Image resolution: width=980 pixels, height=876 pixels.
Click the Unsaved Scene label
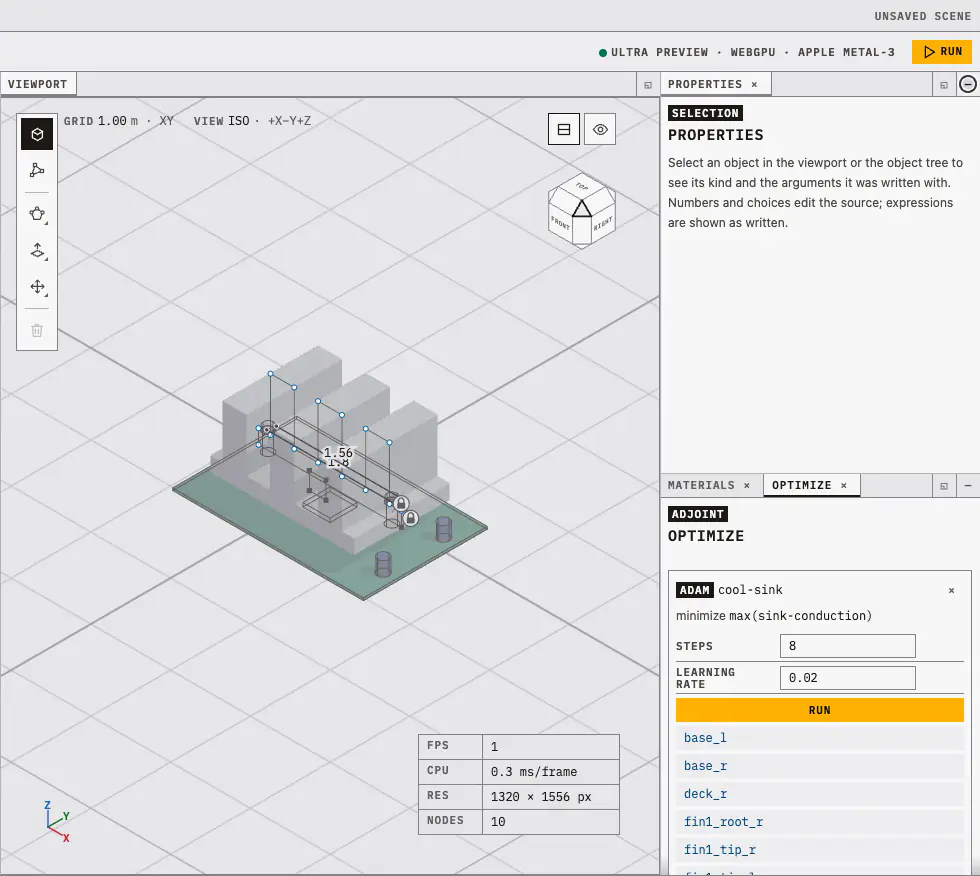922,16
